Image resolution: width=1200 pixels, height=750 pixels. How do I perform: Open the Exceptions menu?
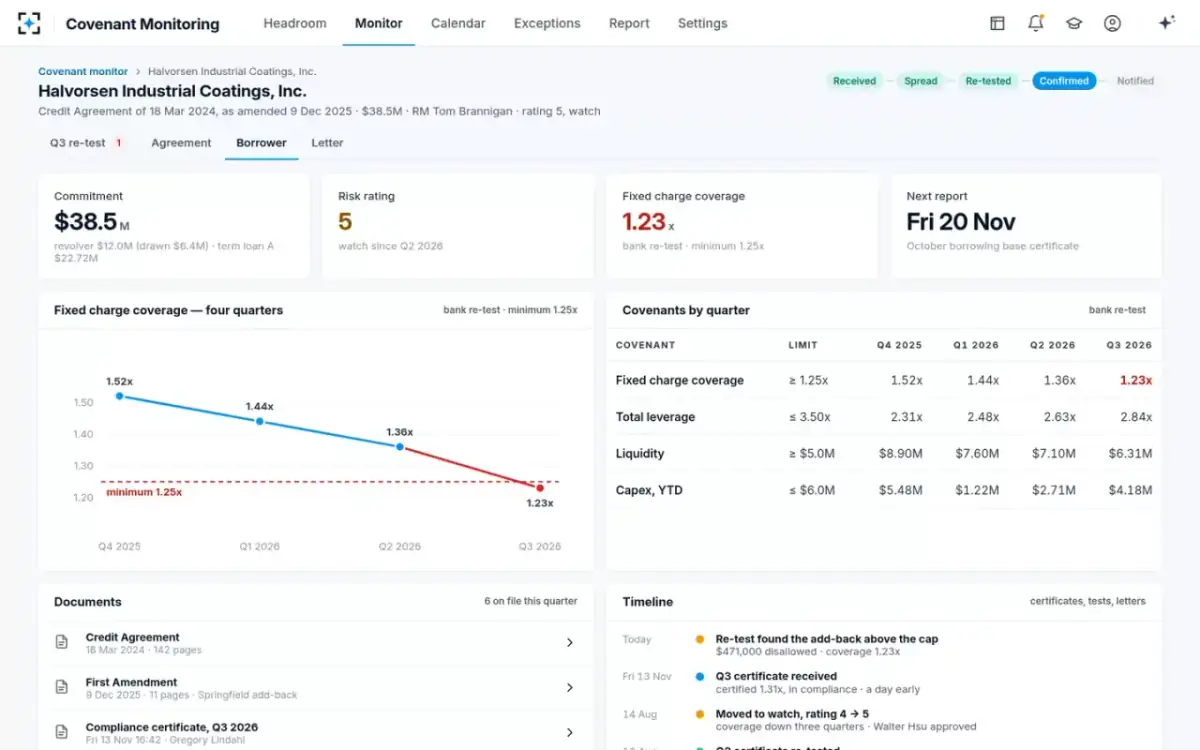click(x=547, y=23)
